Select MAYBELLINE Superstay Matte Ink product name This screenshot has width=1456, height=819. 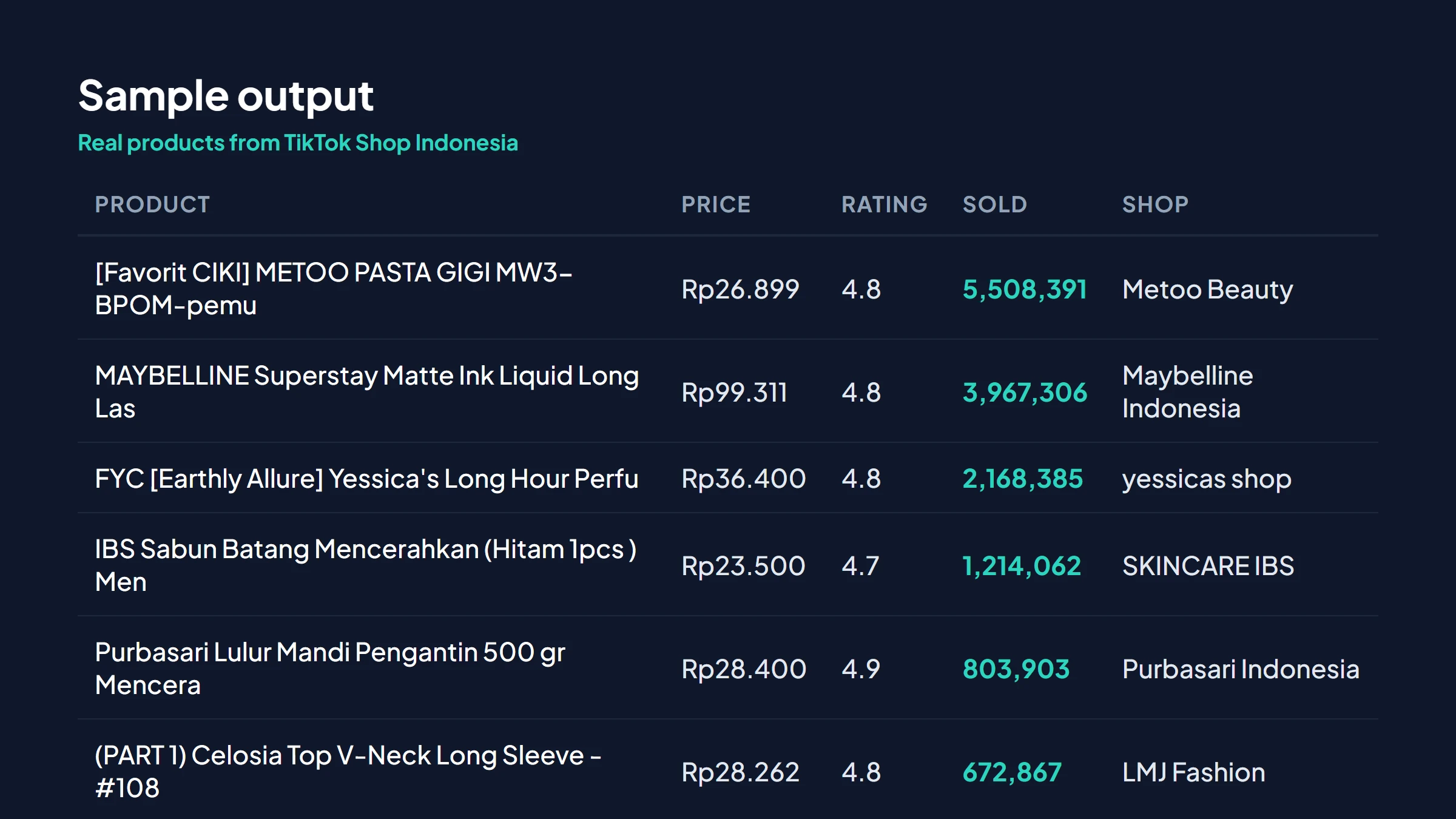367,392
